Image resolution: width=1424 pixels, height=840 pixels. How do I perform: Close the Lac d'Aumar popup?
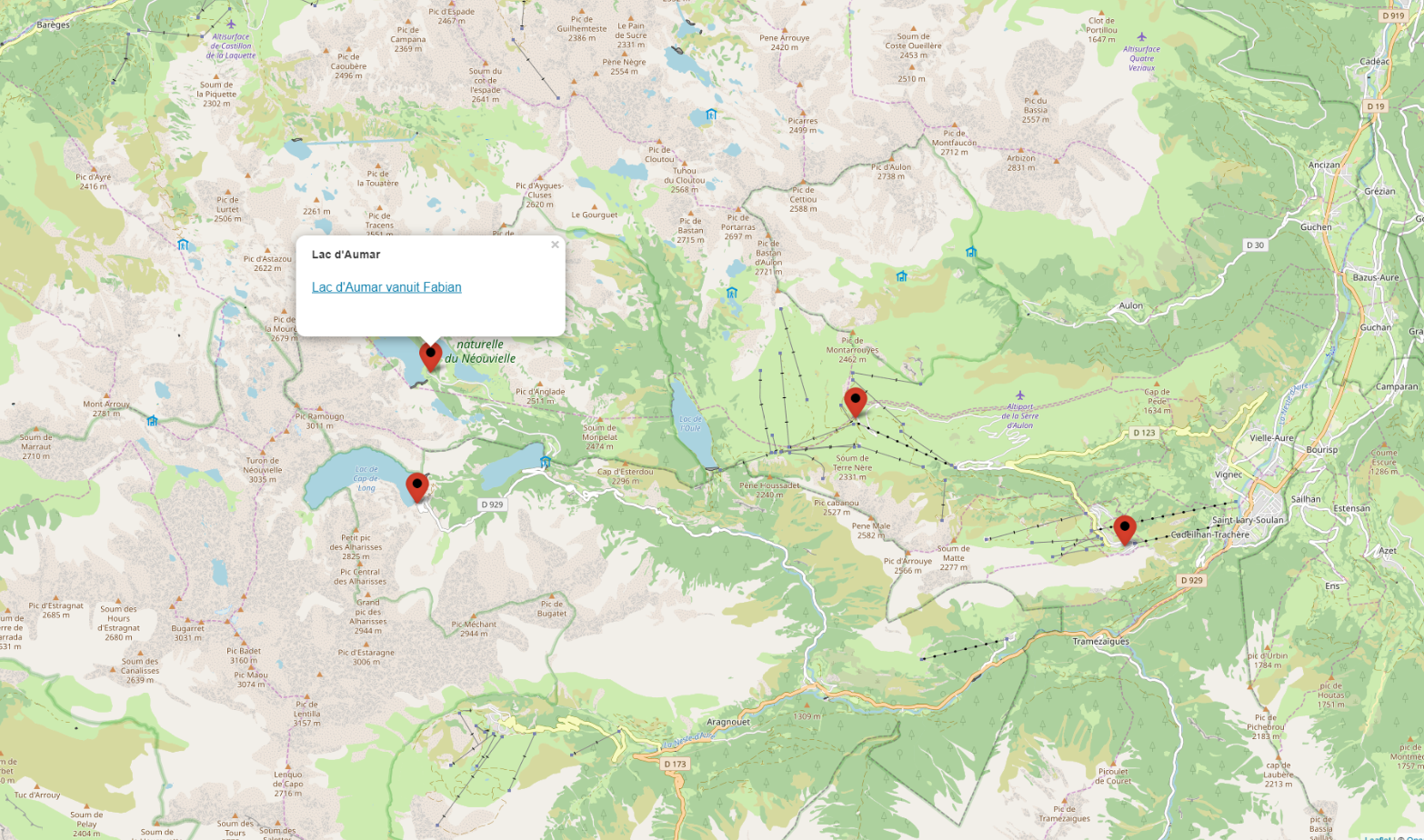[555, 245]
